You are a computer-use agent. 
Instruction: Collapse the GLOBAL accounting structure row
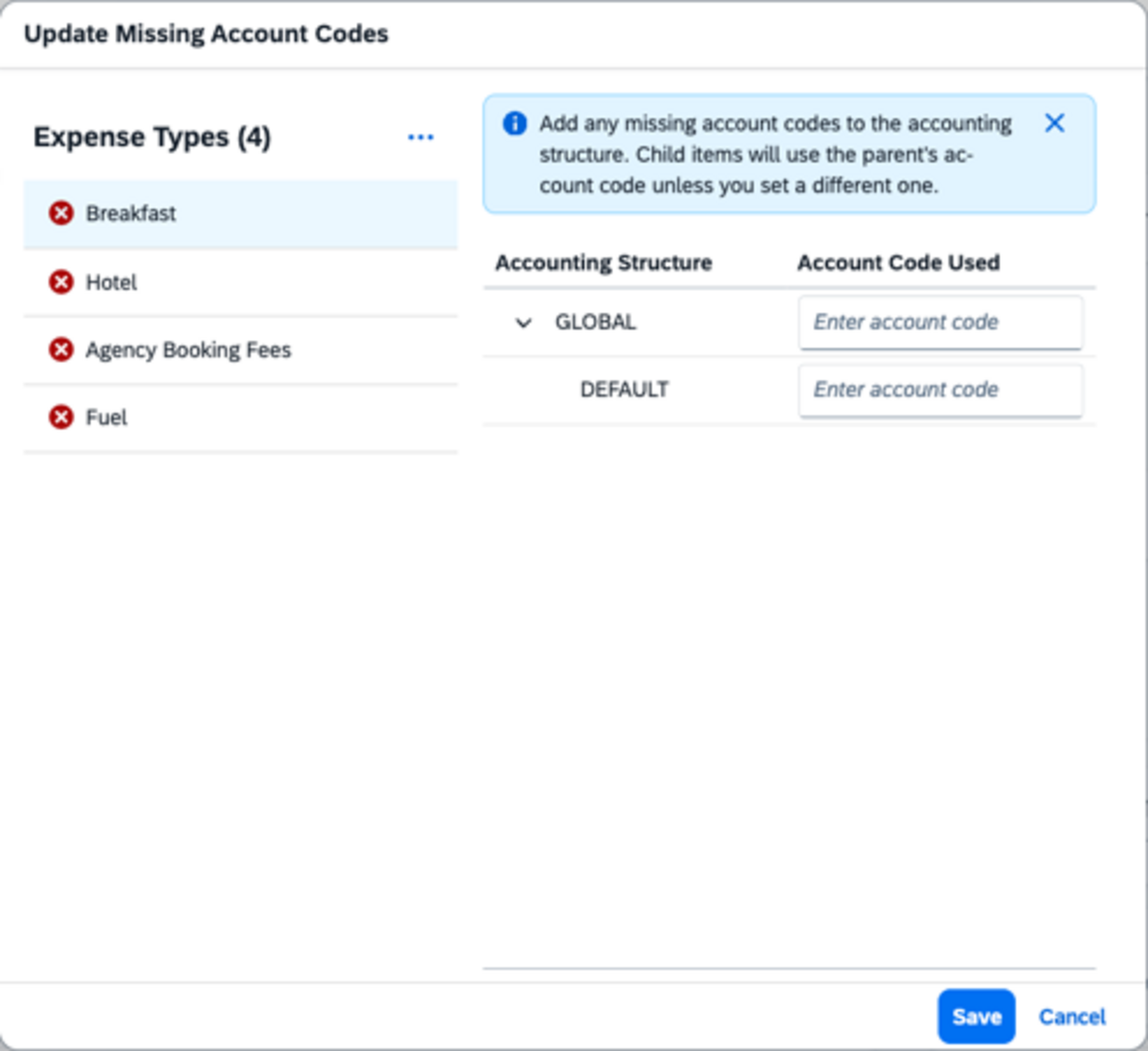click(x=523, y=323)
